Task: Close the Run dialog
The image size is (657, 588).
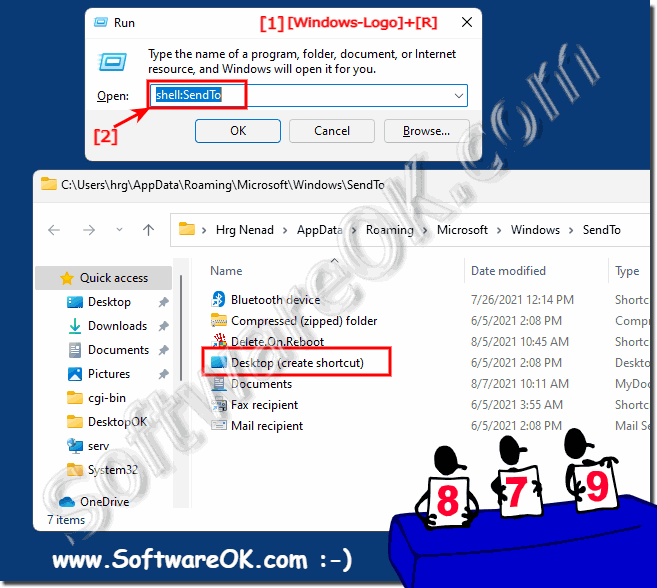Action: pyautogui.click(x=467, y=22)
